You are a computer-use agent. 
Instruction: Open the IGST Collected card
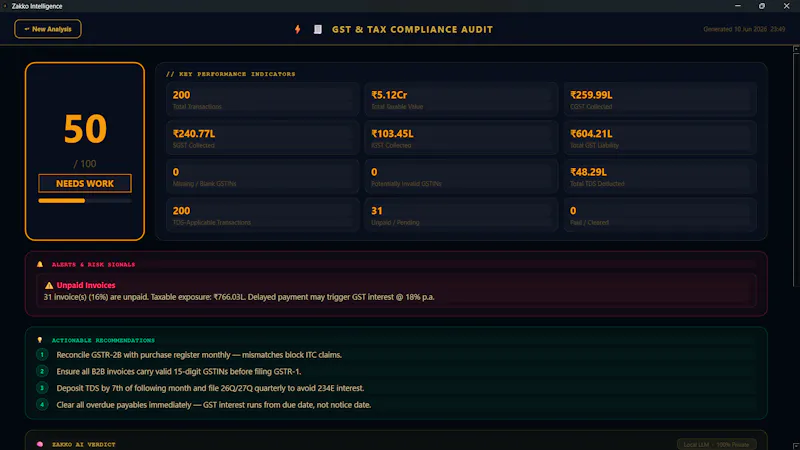(461, 138)
